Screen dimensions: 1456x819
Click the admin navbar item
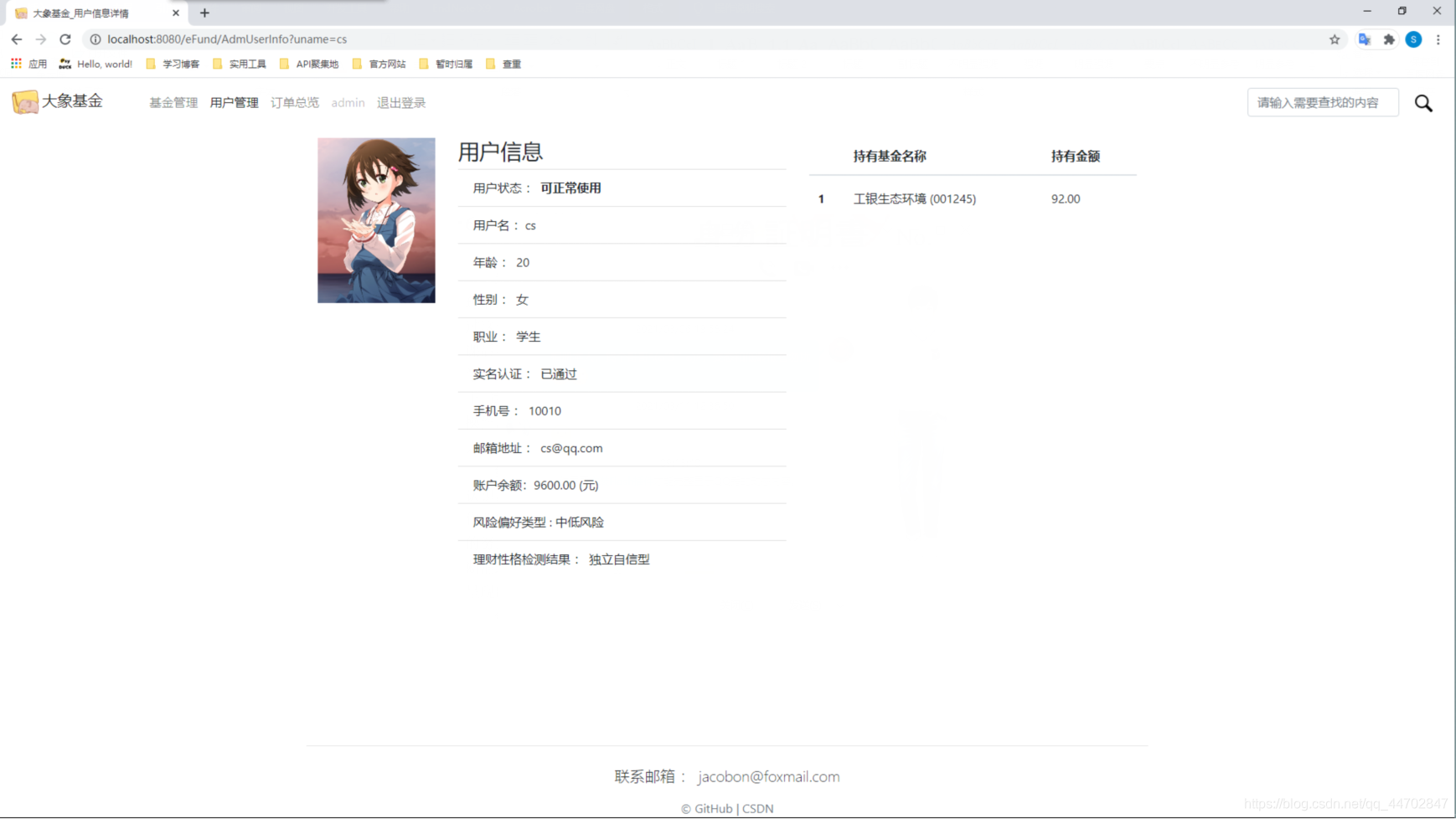click(348, 102)
